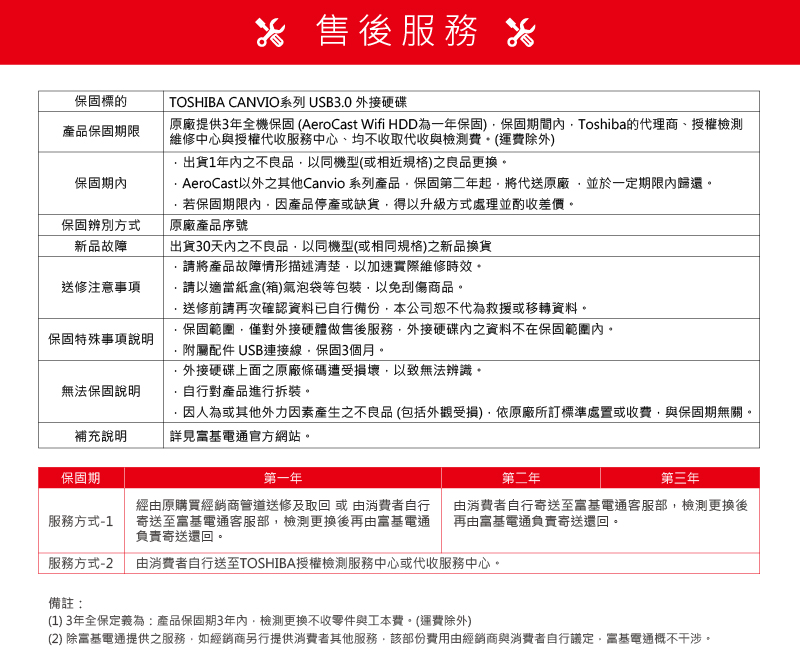Click the red 保固期 header cell

click(81, 478)
